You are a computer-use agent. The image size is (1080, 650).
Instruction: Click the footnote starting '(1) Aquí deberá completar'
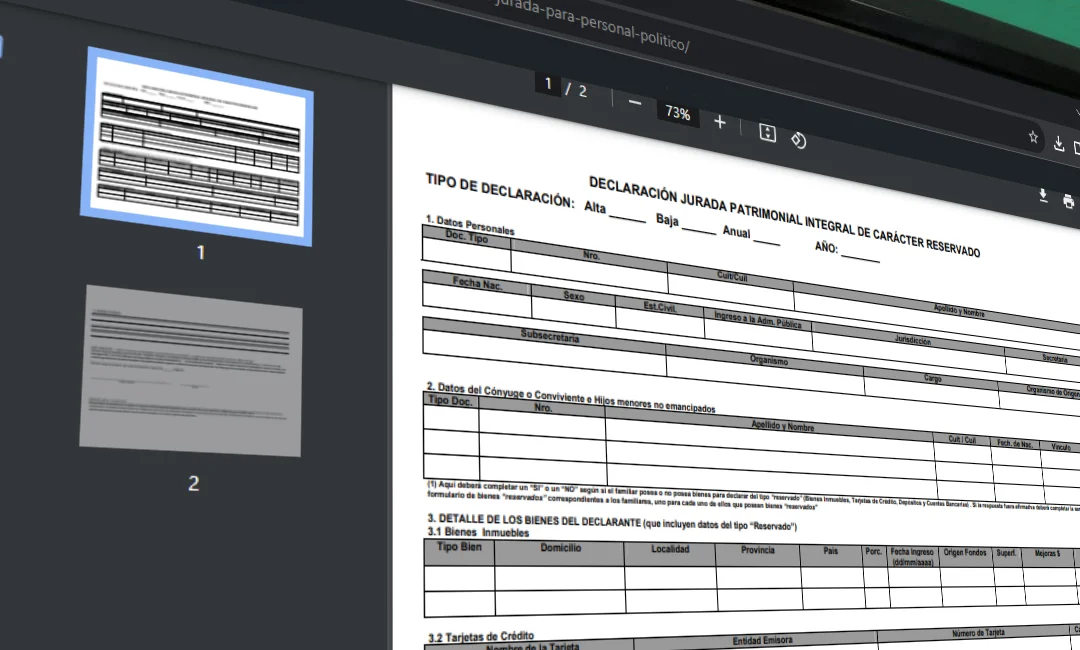[753, 496]
